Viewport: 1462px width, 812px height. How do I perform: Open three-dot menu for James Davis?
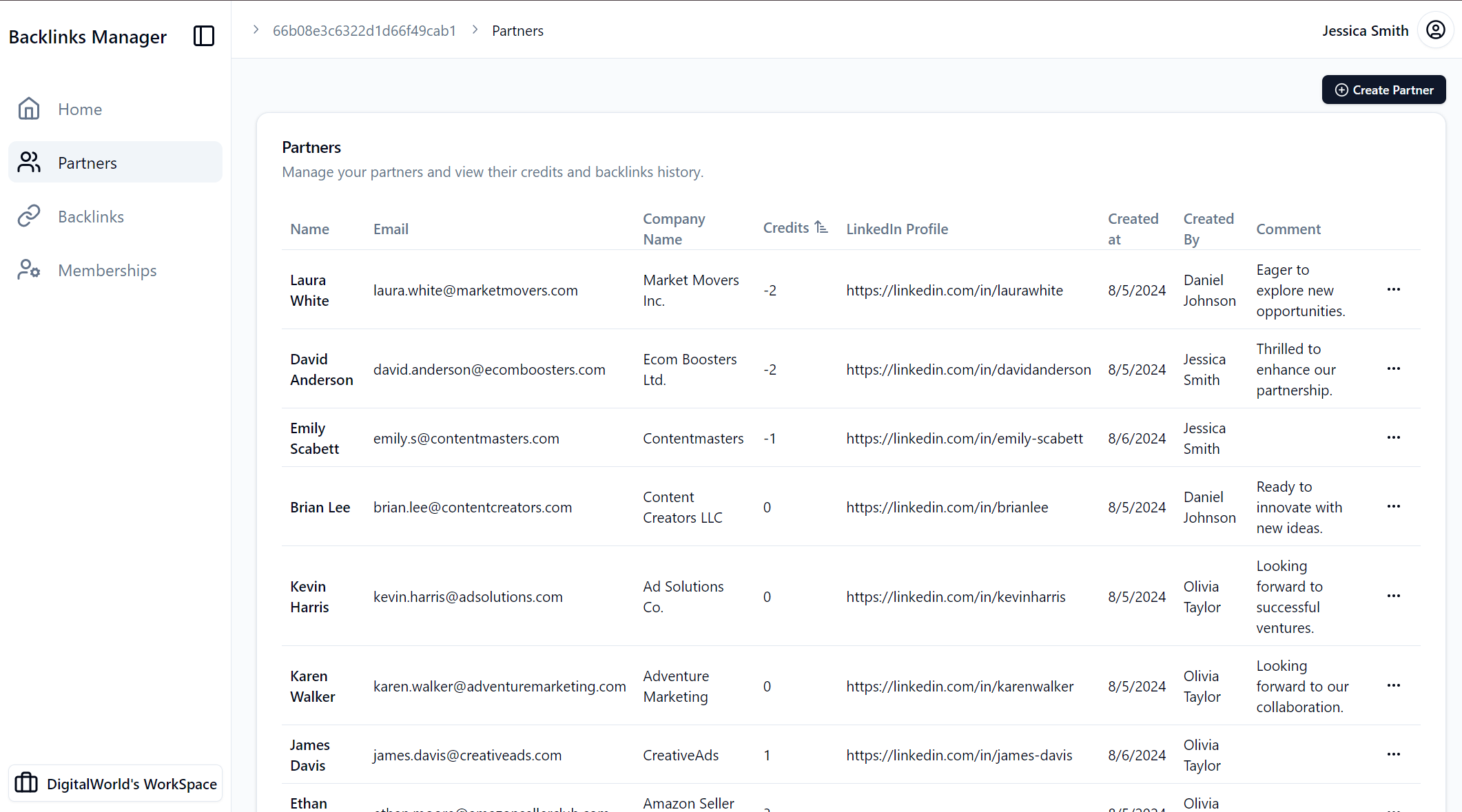(x=1393, y=754)
